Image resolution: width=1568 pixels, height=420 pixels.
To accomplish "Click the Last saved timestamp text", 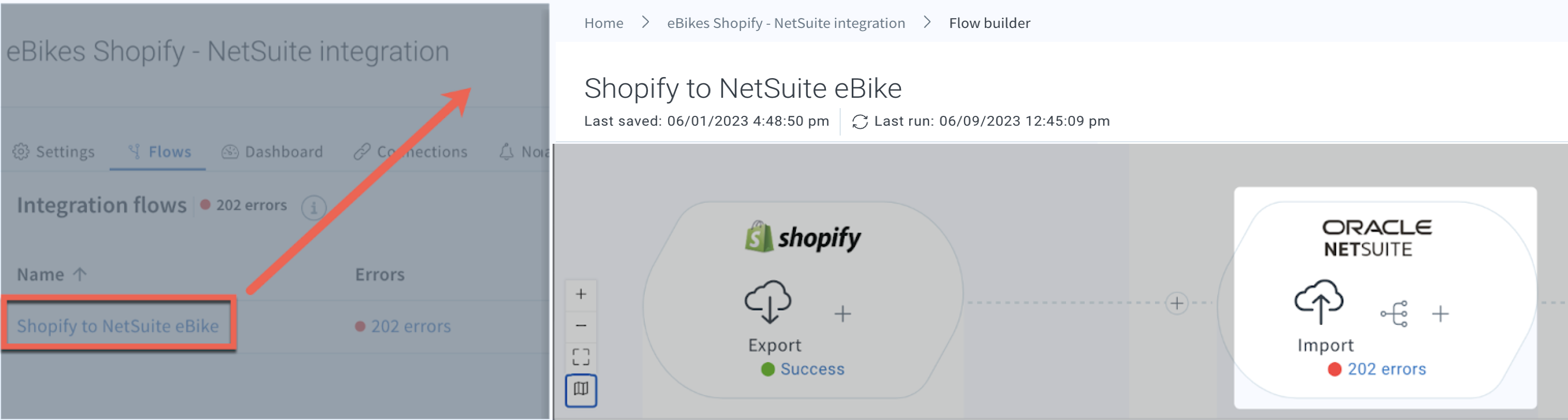I will [706, 121].
